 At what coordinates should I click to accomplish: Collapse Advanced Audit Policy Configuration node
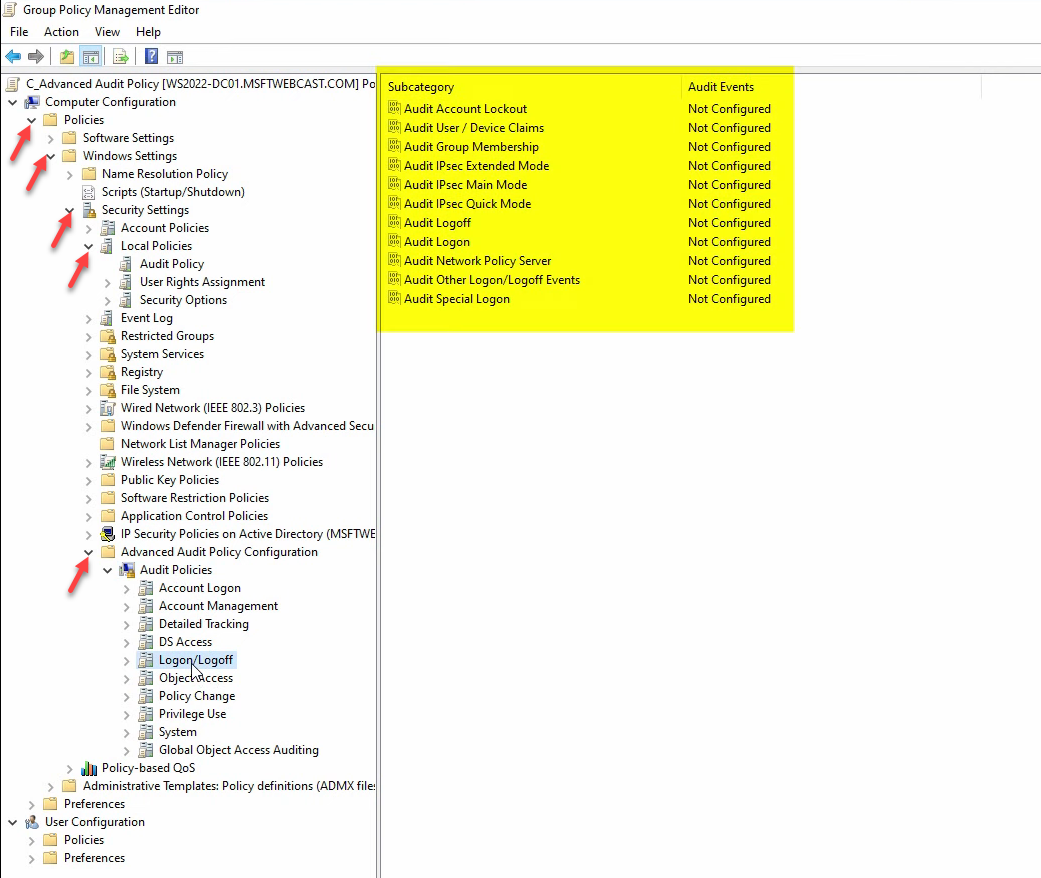click(88, 552)
